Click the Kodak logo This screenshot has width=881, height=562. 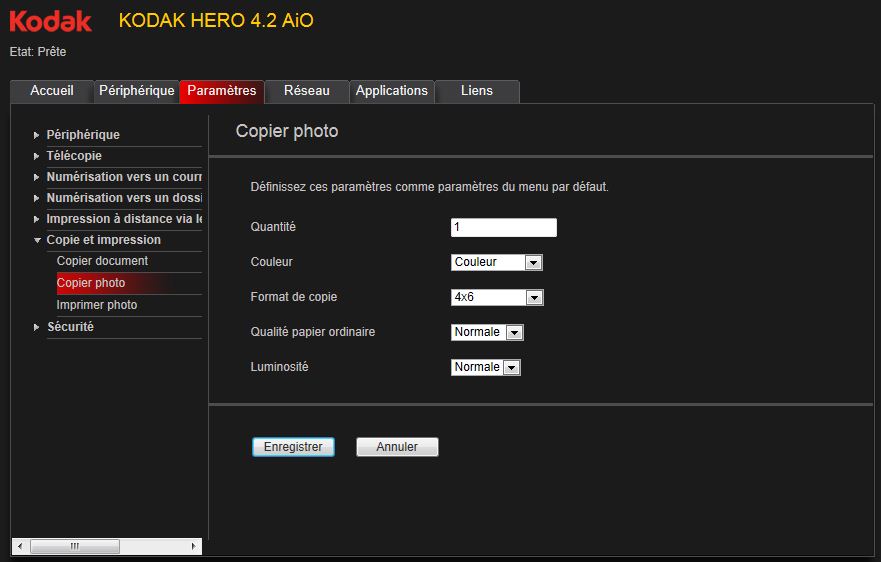coord(51,21)
